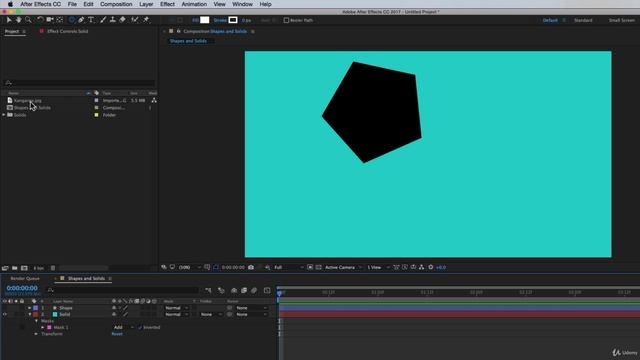Open the Full resolution dropdown
Image resolution: width=640 pixels, height=360 pixels.
289,267
